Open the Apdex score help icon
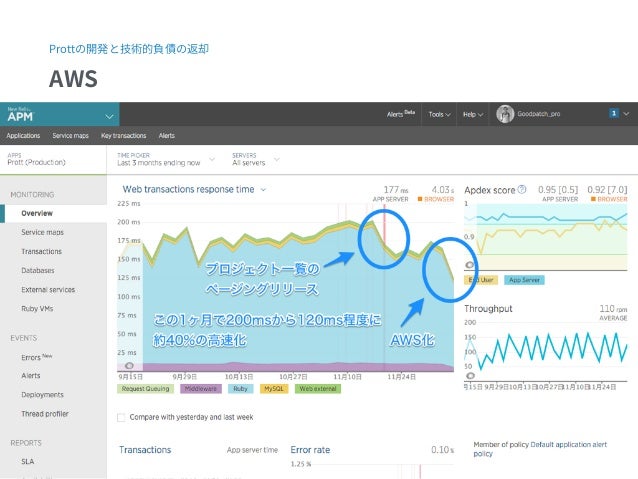Viewport: 638px width, 479px height. click(x=522, y=189)
